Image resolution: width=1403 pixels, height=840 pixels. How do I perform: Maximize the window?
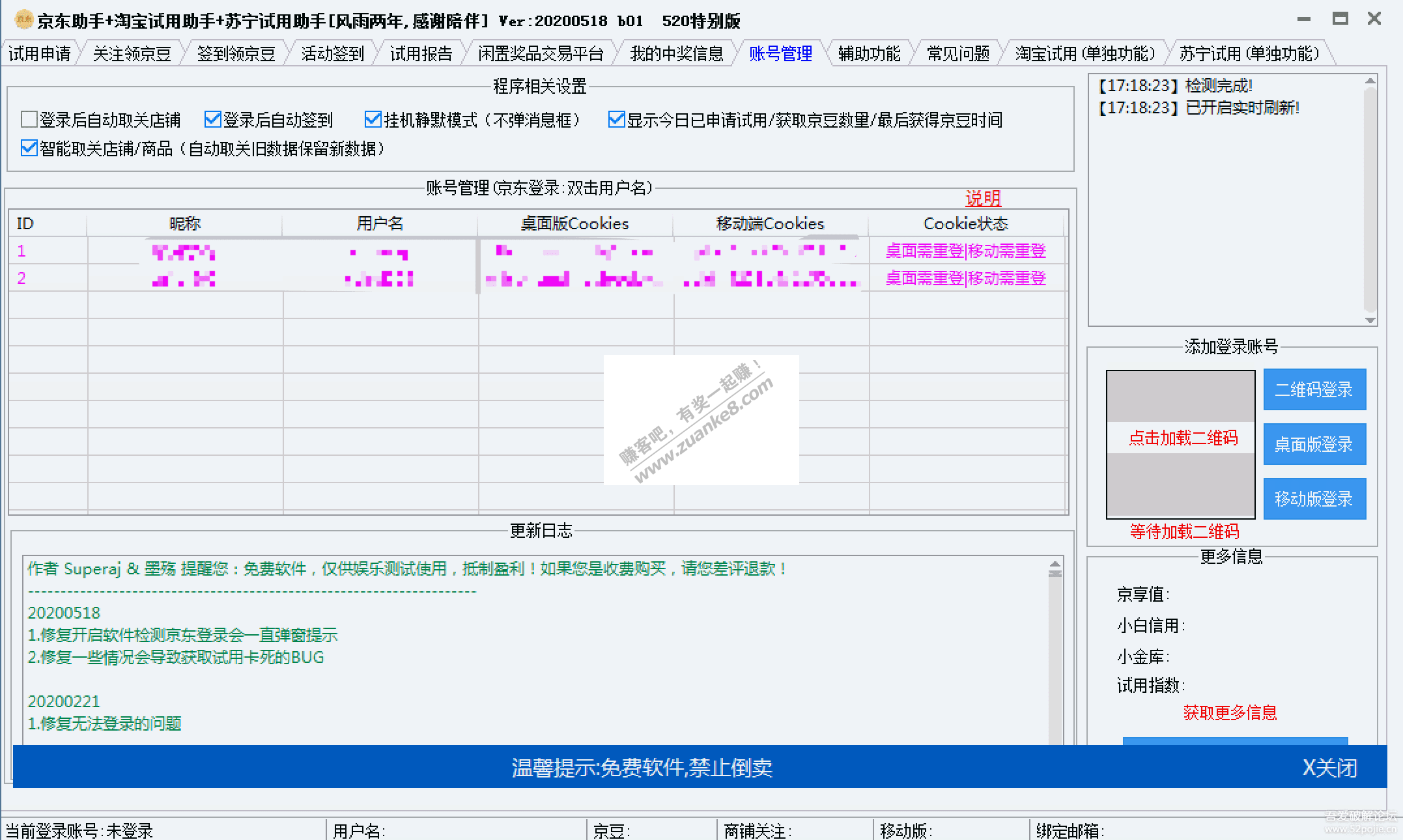click(1340, 20)
